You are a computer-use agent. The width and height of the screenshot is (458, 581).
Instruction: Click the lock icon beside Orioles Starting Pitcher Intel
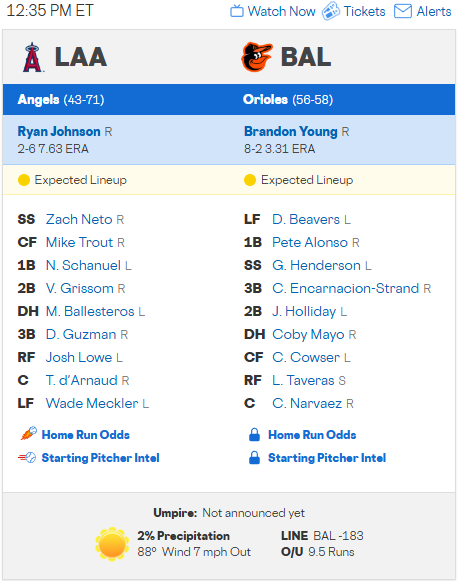pos(255,458)
